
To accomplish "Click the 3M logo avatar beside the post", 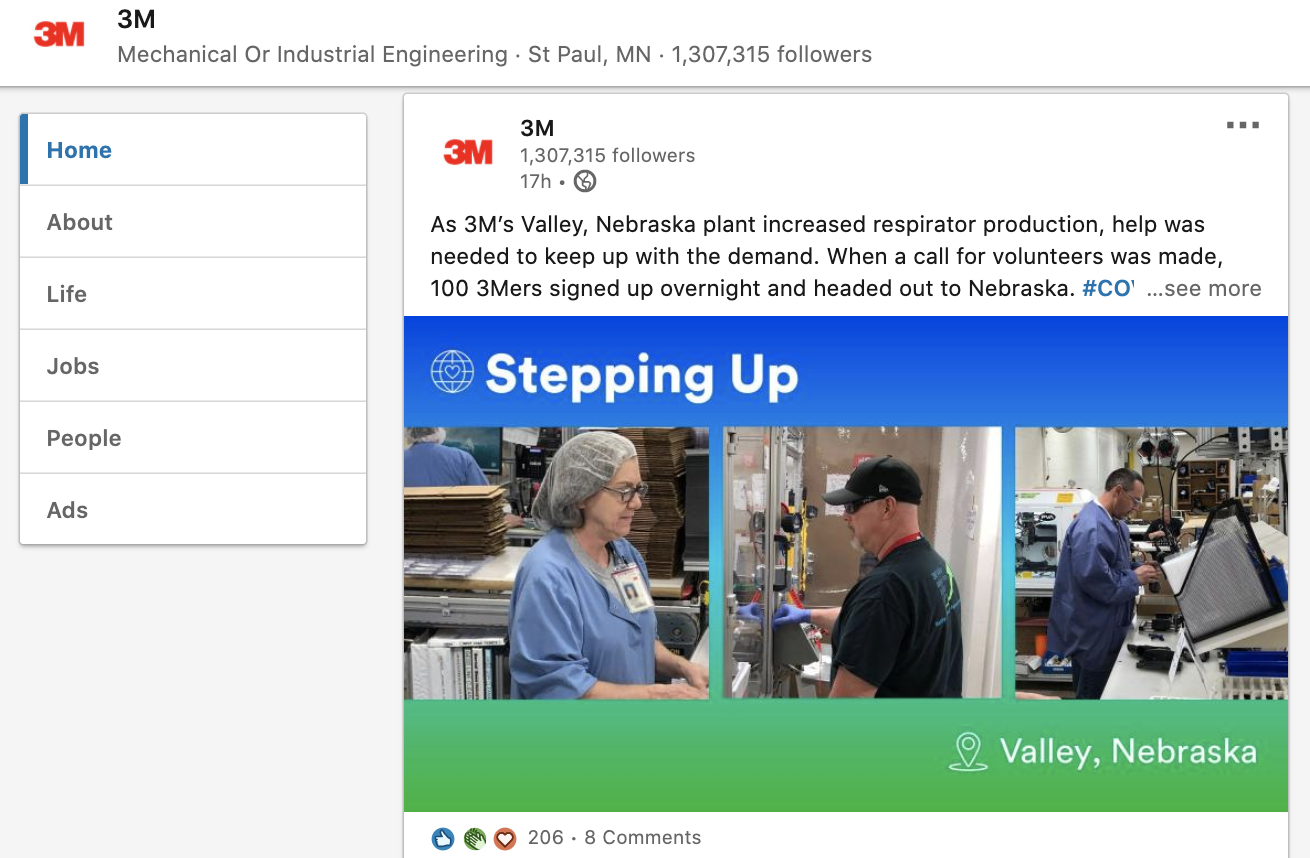I will click(468, 152).
